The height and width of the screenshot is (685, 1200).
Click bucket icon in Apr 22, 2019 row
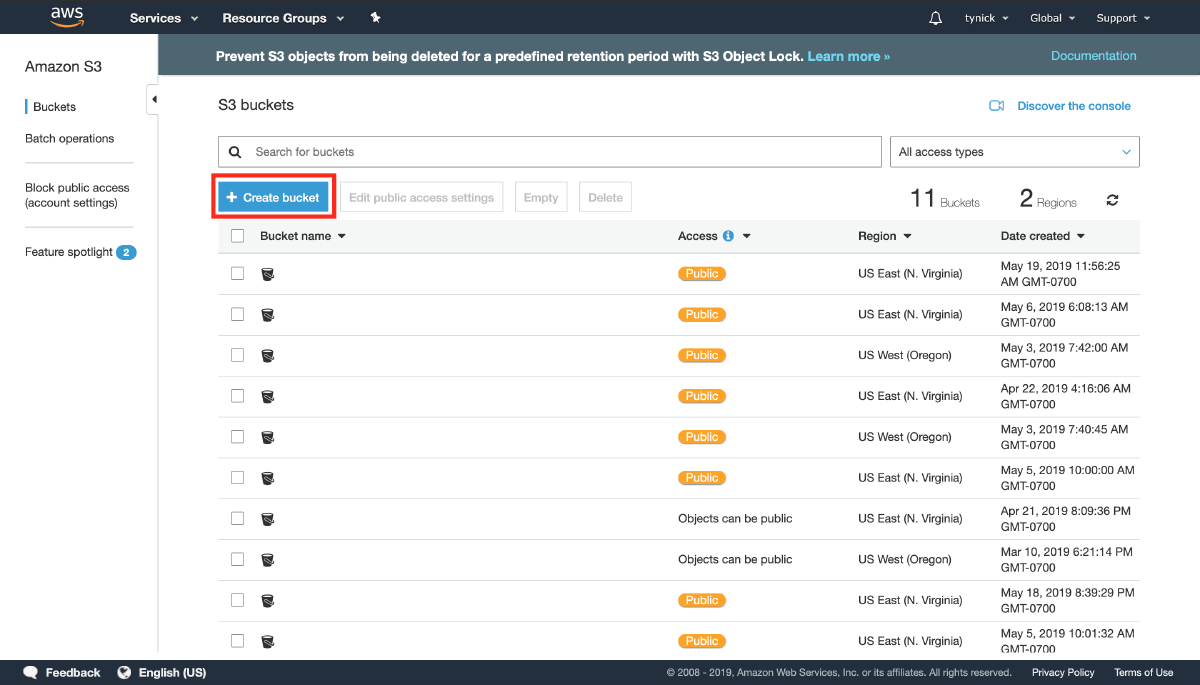pos(267,397)
